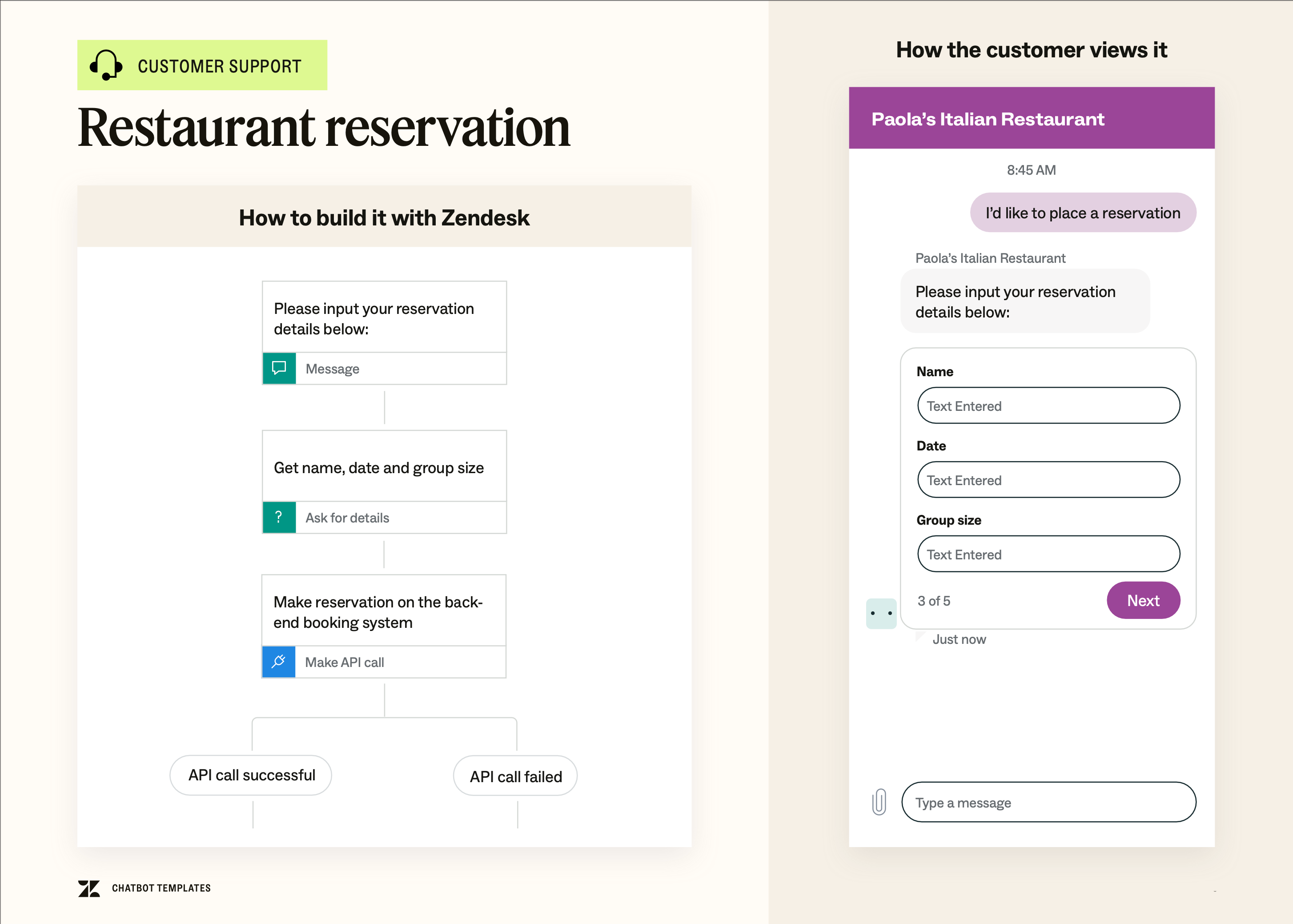
Task: Select the Message step label
Action: (333, 369)
